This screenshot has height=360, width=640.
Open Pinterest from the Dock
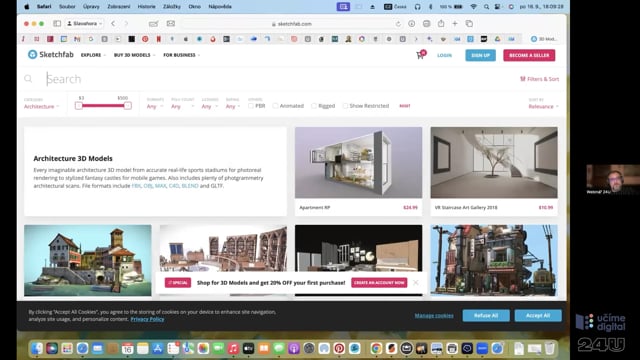[339, 348]
